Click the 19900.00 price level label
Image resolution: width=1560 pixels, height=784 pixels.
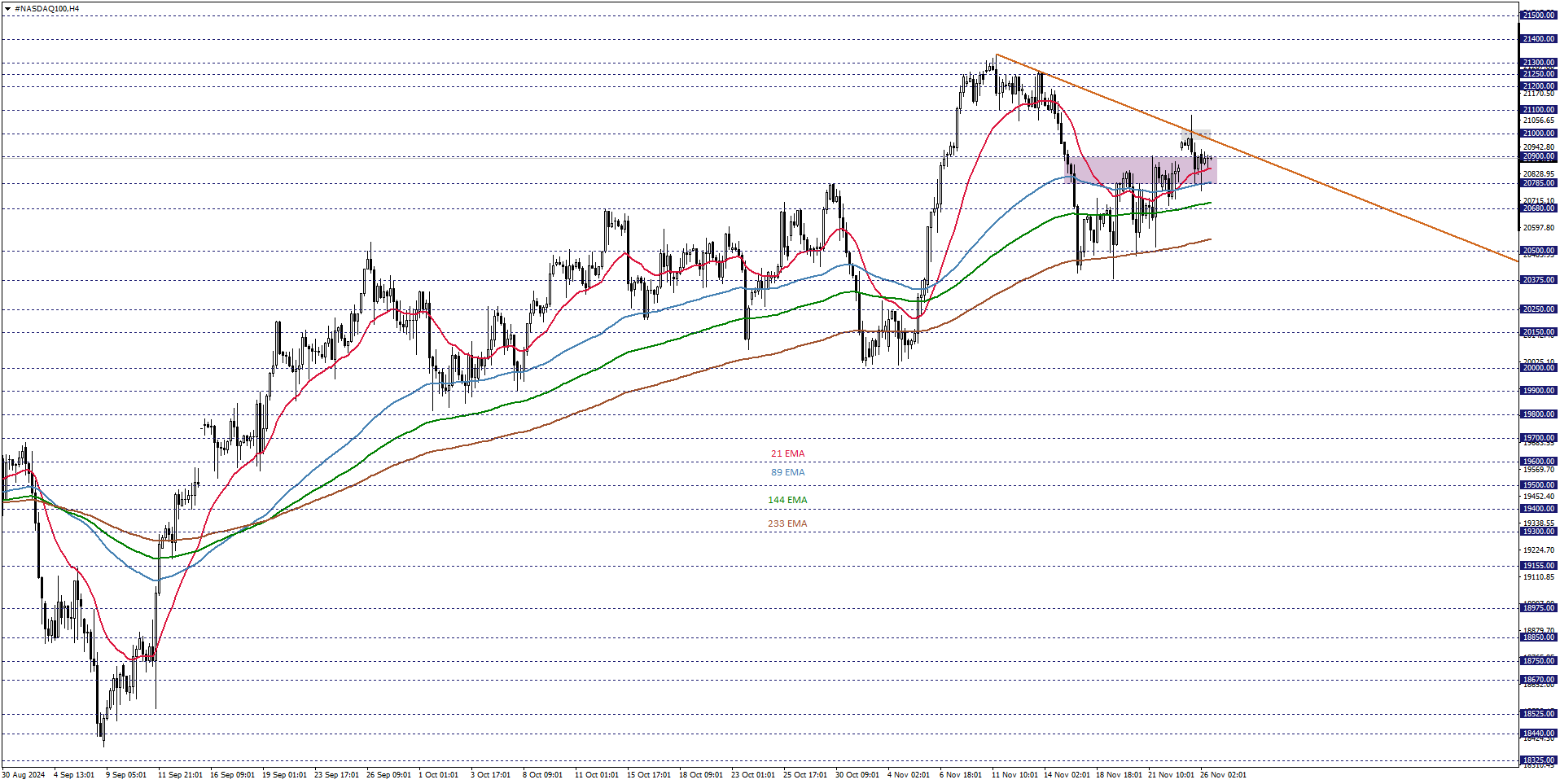1538,391
